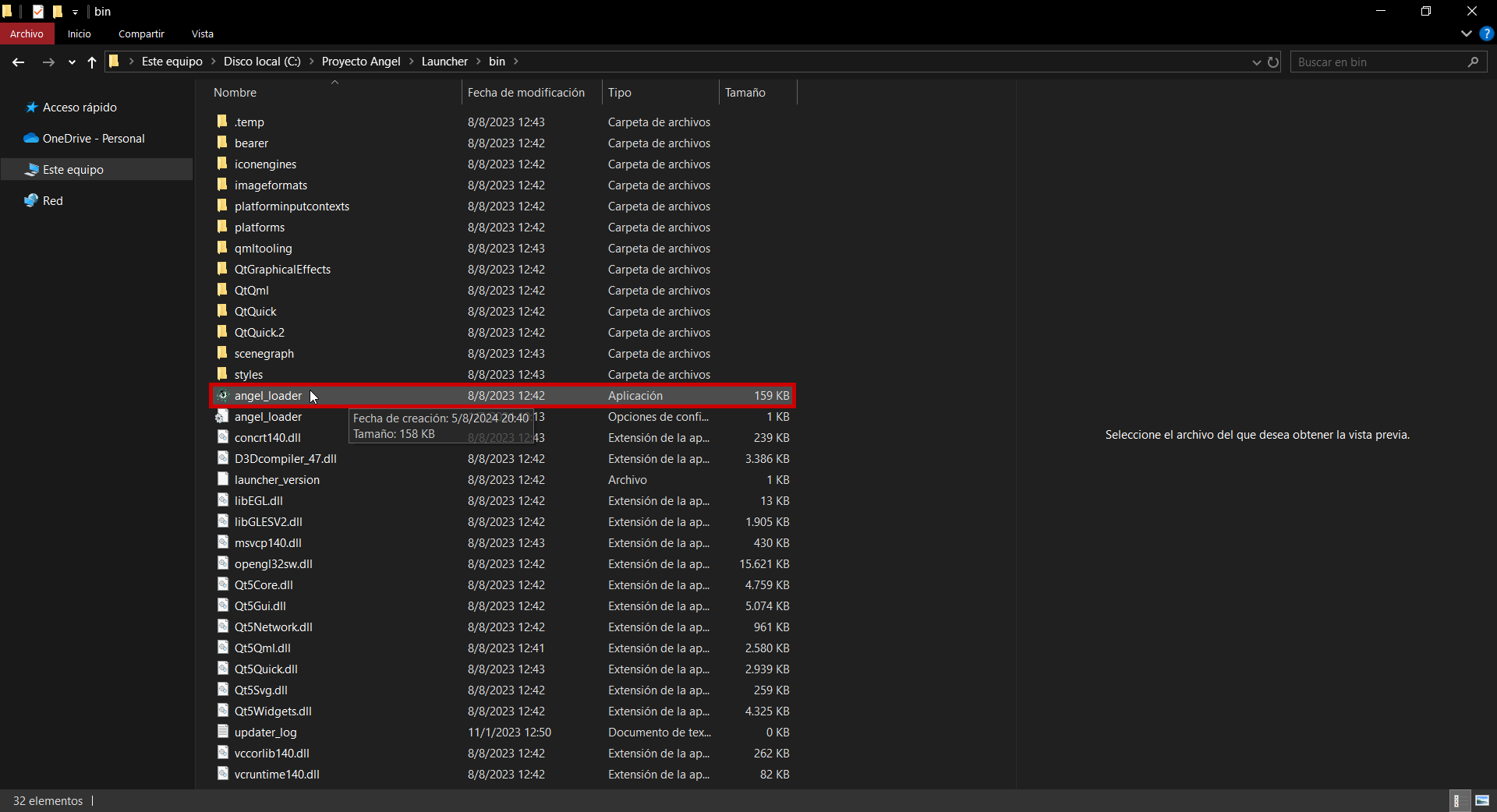Go up one folder level arrow
The height and width of the screenshot is (812, 1497).
92,62
